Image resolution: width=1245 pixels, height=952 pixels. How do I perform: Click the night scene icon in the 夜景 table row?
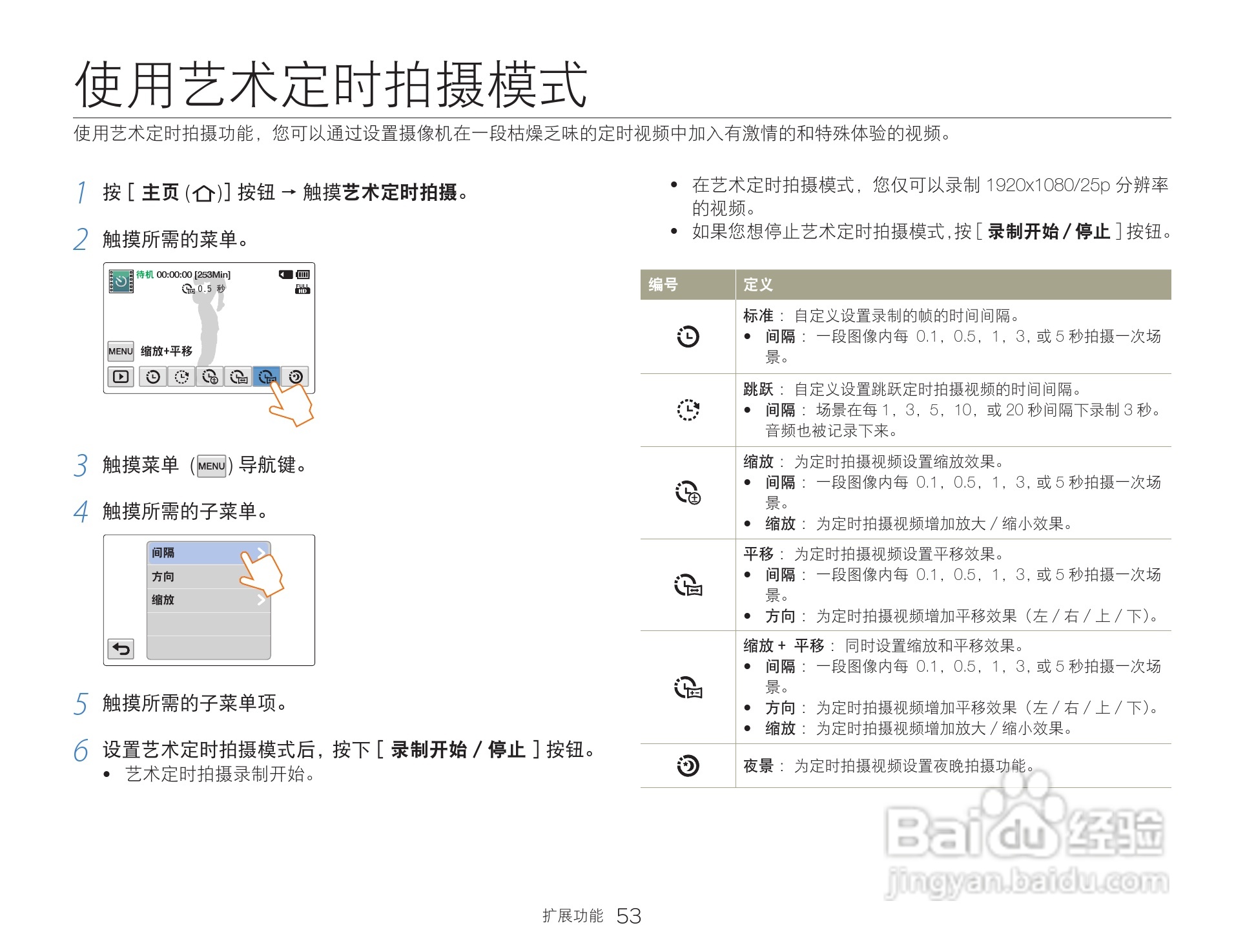[688, 766]
